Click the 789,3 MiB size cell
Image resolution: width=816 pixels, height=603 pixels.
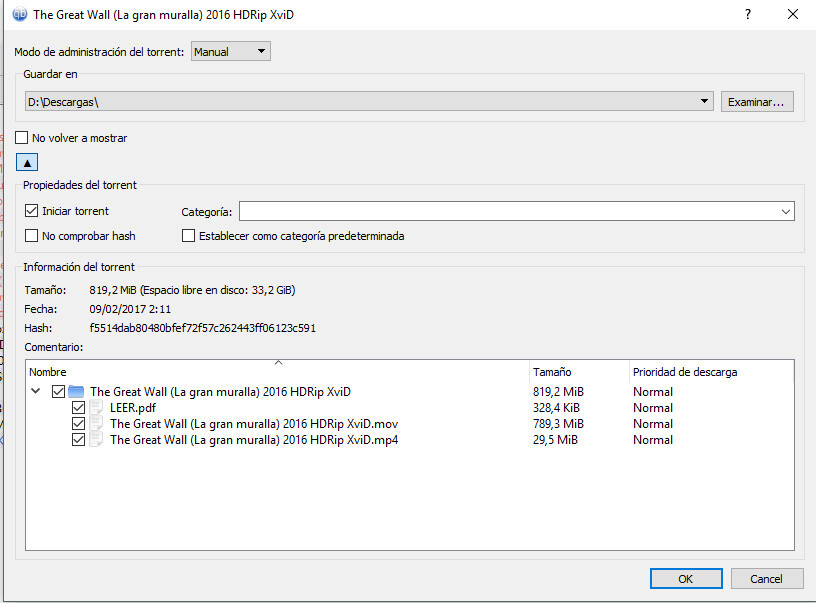(x=558, y=424)
